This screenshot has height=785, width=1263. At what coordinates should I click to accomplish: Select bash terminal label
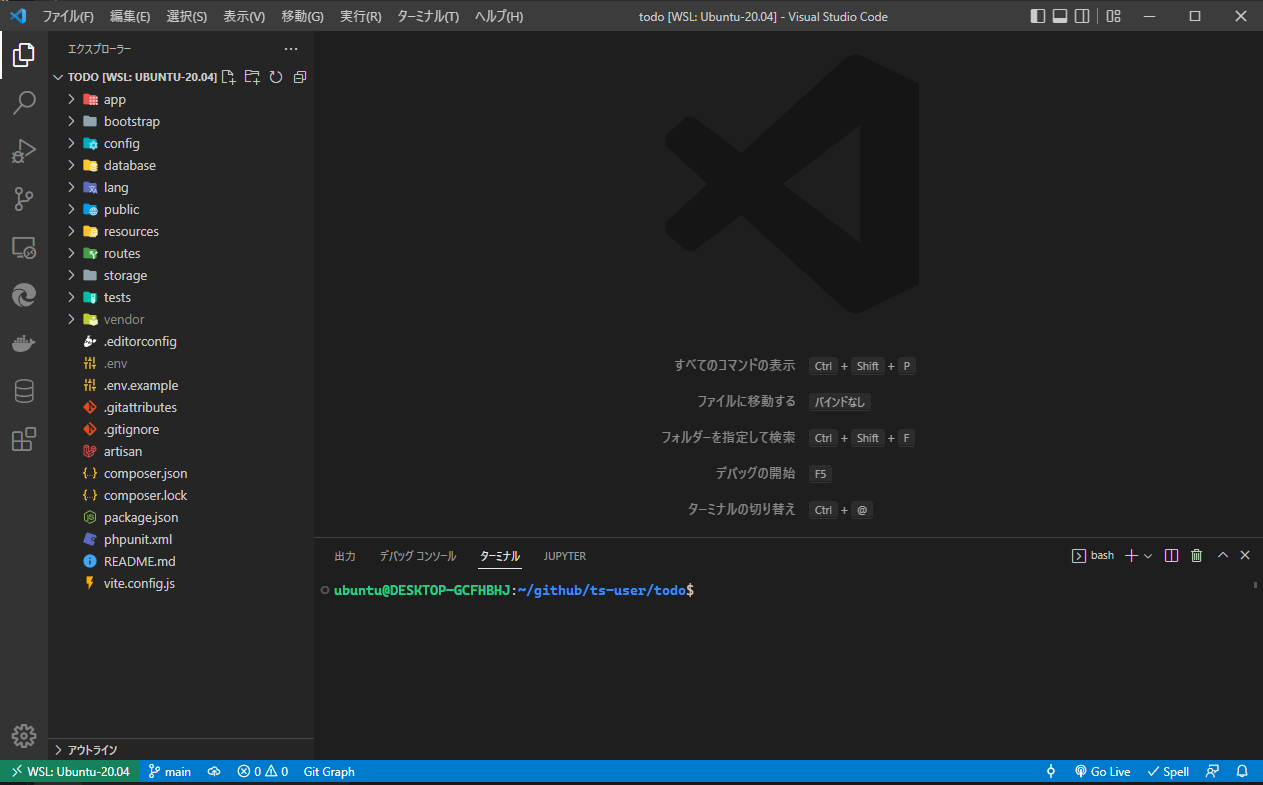[1093, 555]
